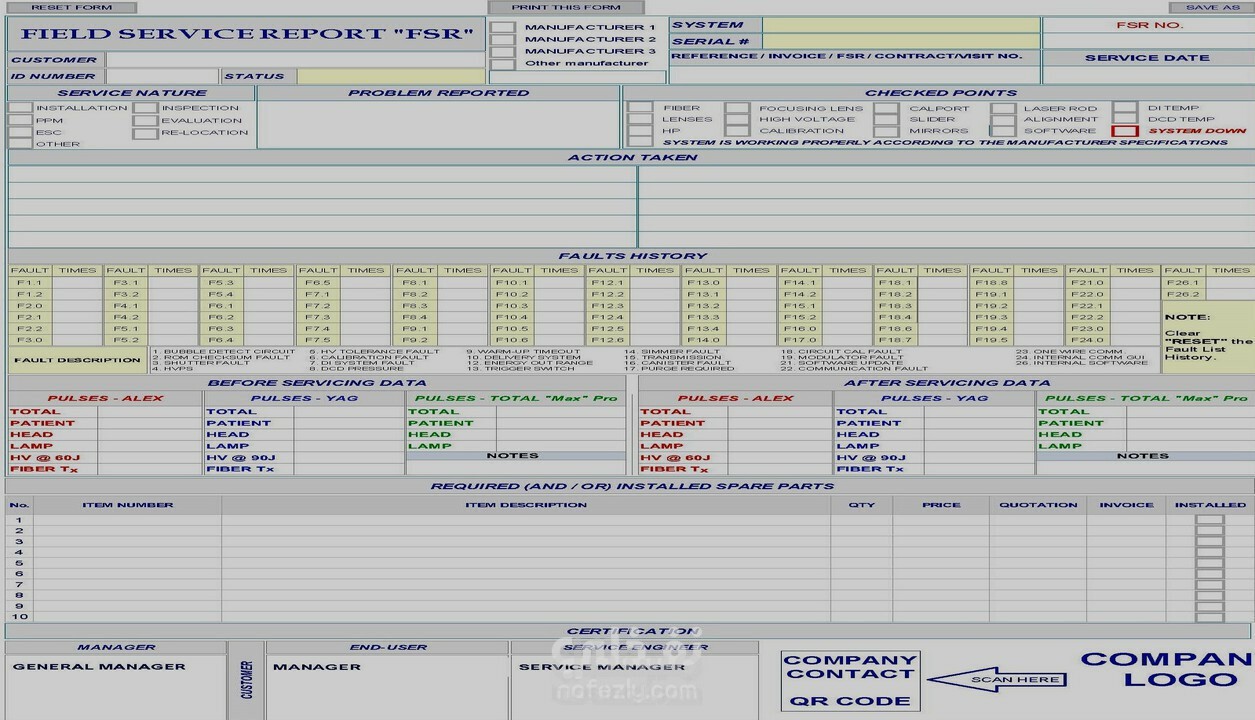
Task: Check the CALPORT box
Action: [x=886, y=108]
